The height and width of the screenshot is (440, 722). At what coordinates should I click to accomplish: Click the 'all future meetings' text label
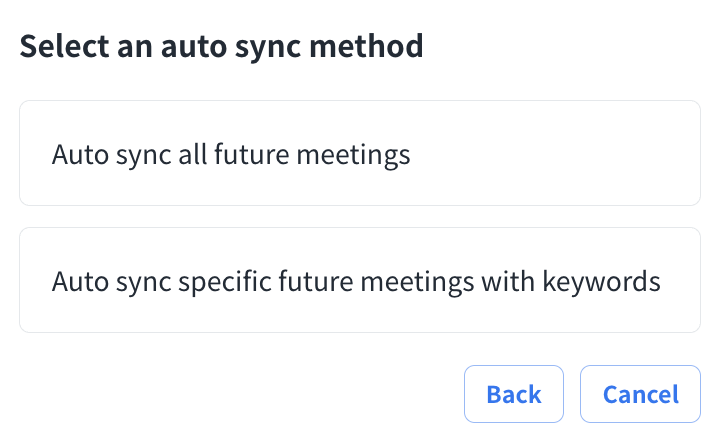[231, 155]
